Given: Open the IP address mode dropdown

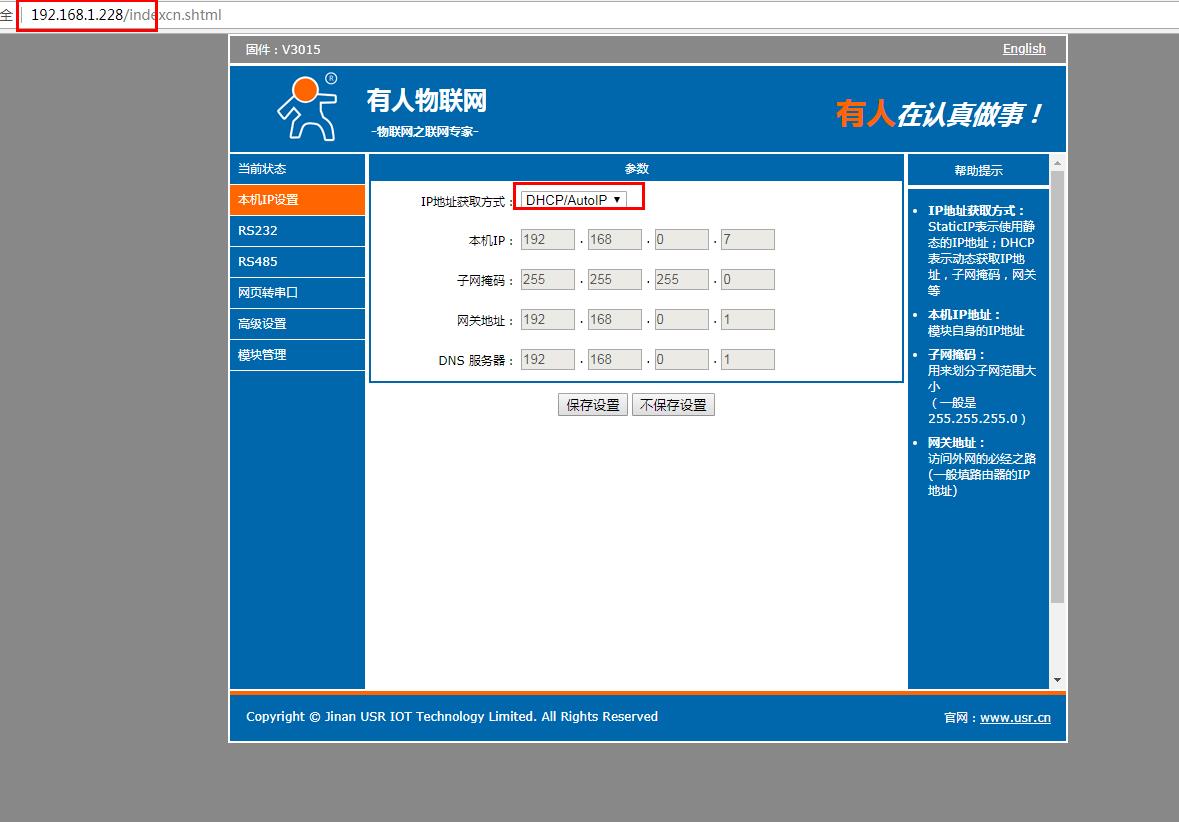Looking at the screenshot, I should 573,200.
